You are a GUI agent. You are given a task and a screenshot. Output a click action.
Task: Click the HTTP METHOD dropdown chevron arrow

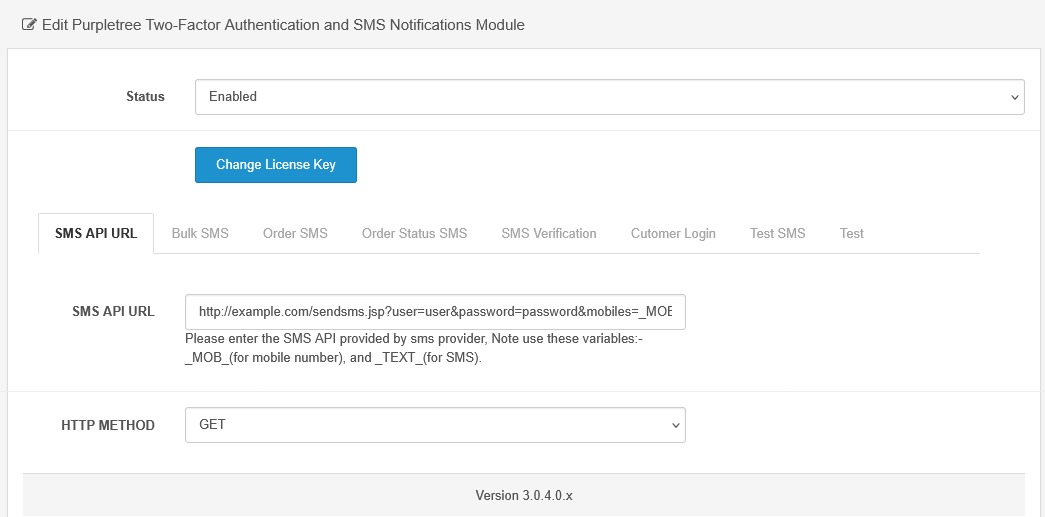(676, 425)
